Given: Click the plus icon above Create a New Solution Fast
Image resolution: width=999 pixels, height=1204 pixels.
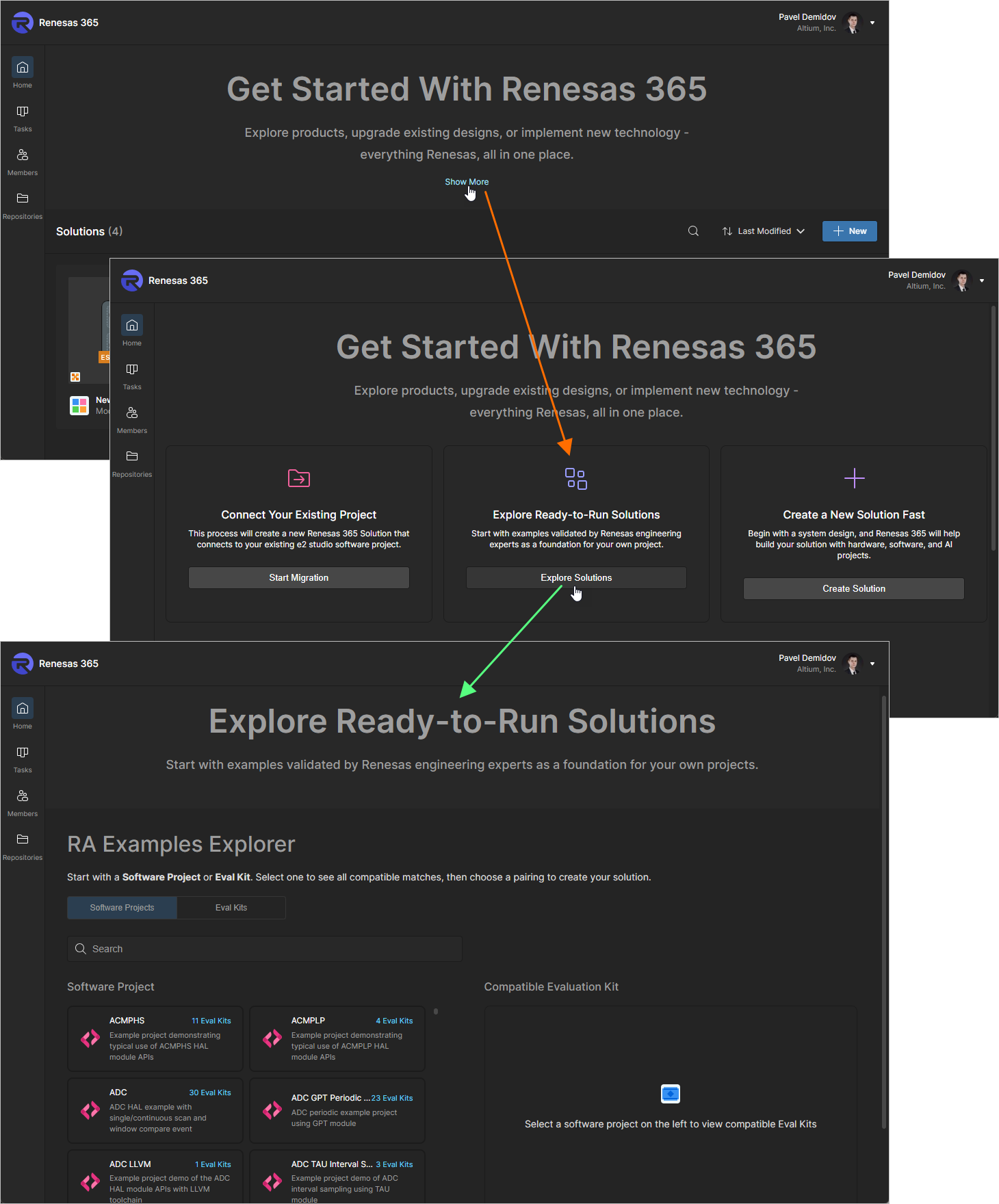Looking at the screenshot, I should pyautogui.click(x=855, y=478).
